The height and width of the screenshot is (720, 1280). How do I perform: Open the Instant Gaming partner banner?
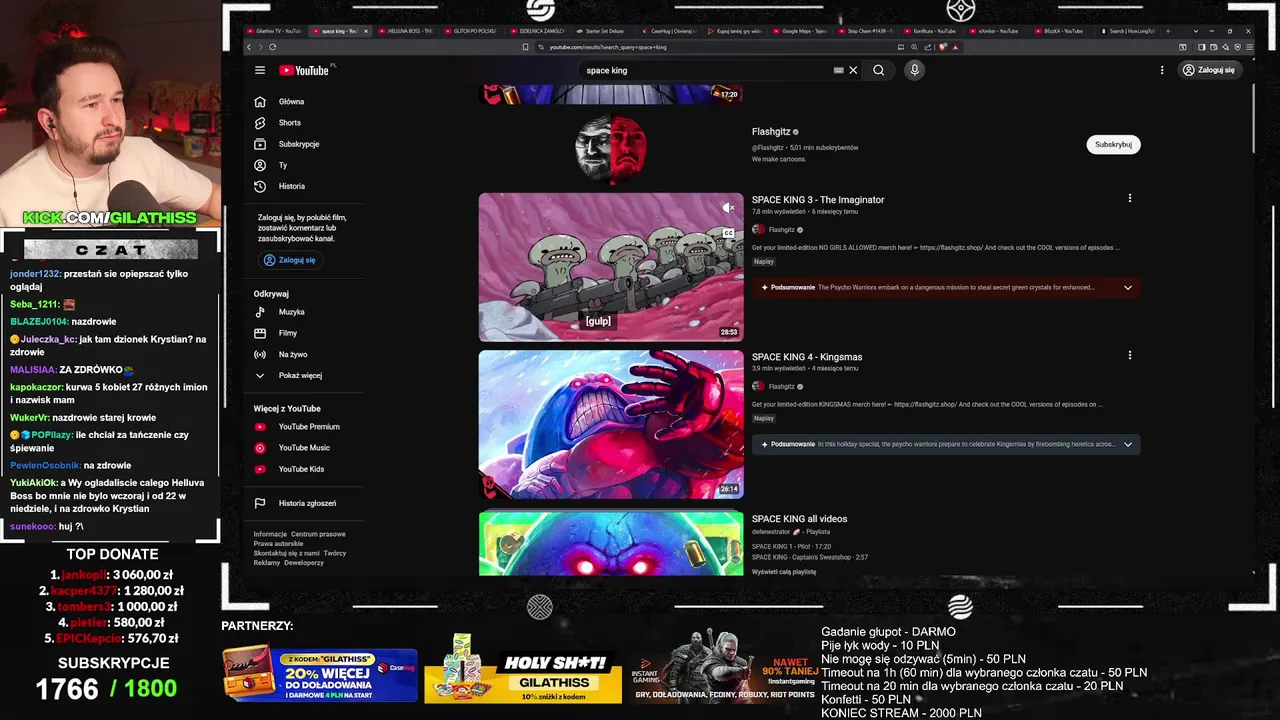(724, 667)
